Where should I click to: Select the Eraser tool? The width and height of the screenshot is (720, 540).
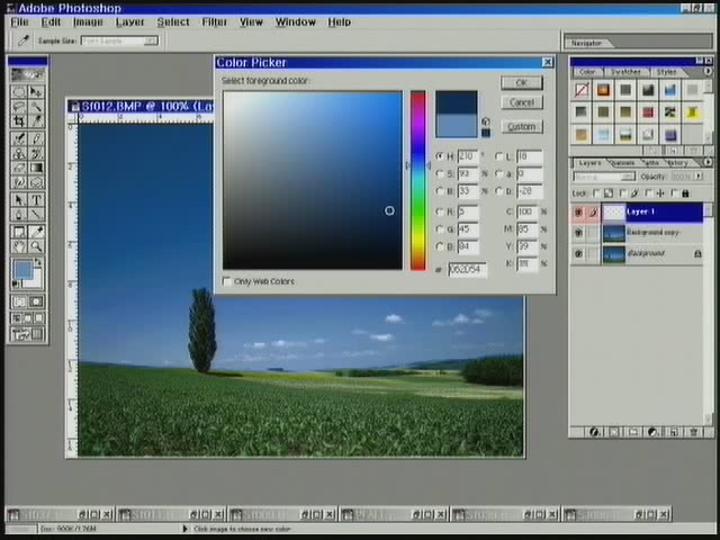click(x=19, y=168)
